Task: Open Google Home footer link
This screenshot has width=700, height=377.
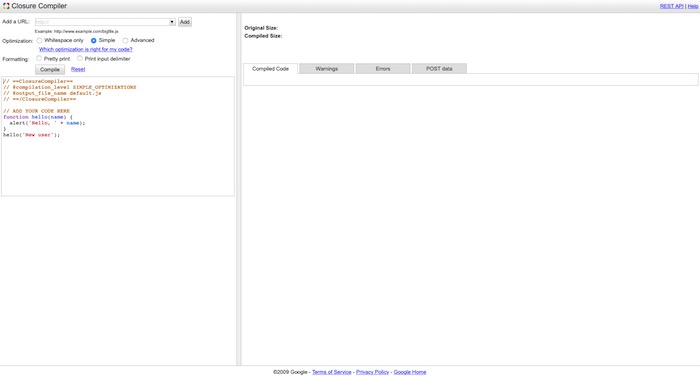Action: point(410,372)
